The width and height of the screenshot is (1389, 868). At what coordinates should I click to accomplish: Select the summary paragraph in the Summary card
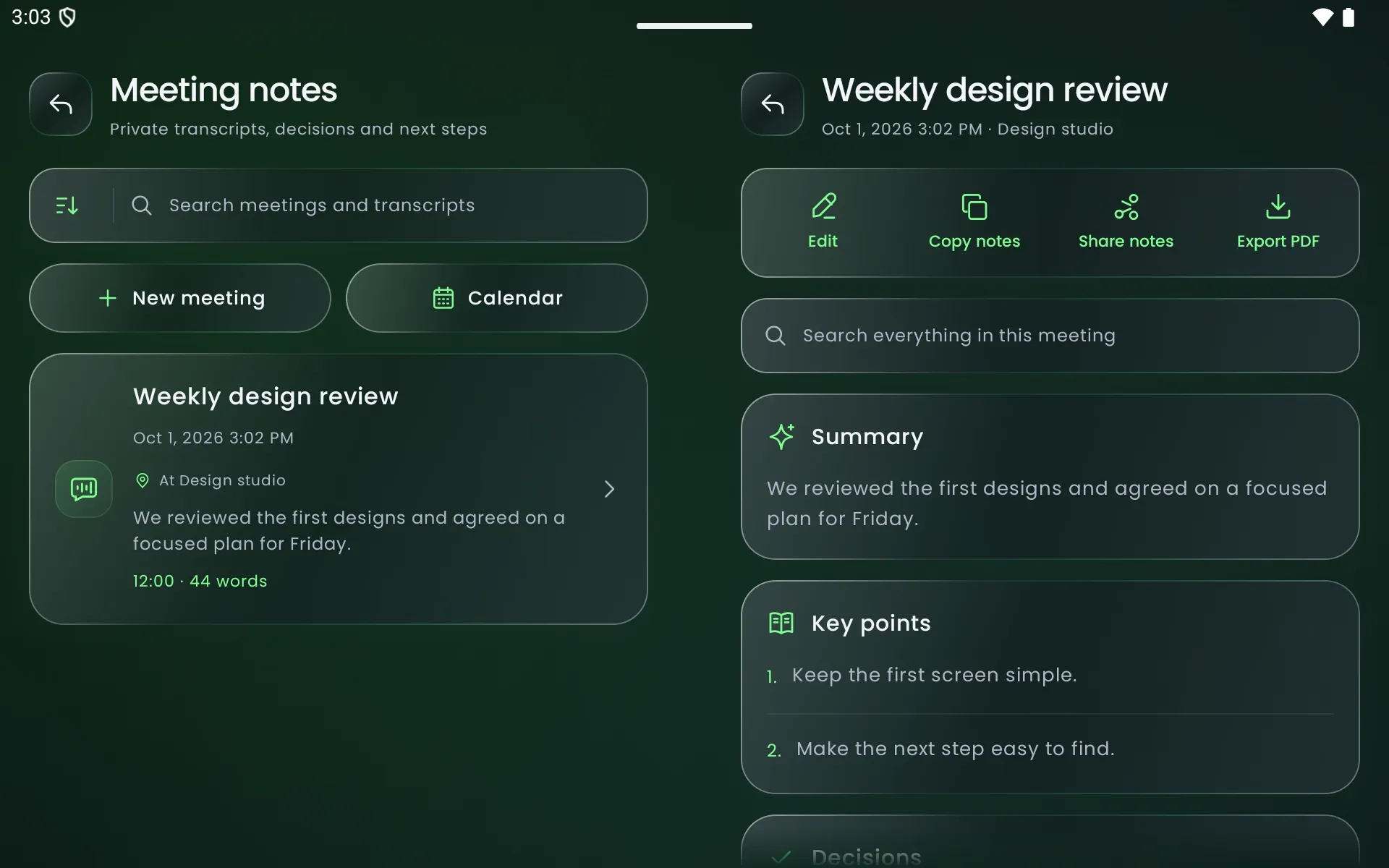point(1047,503)
